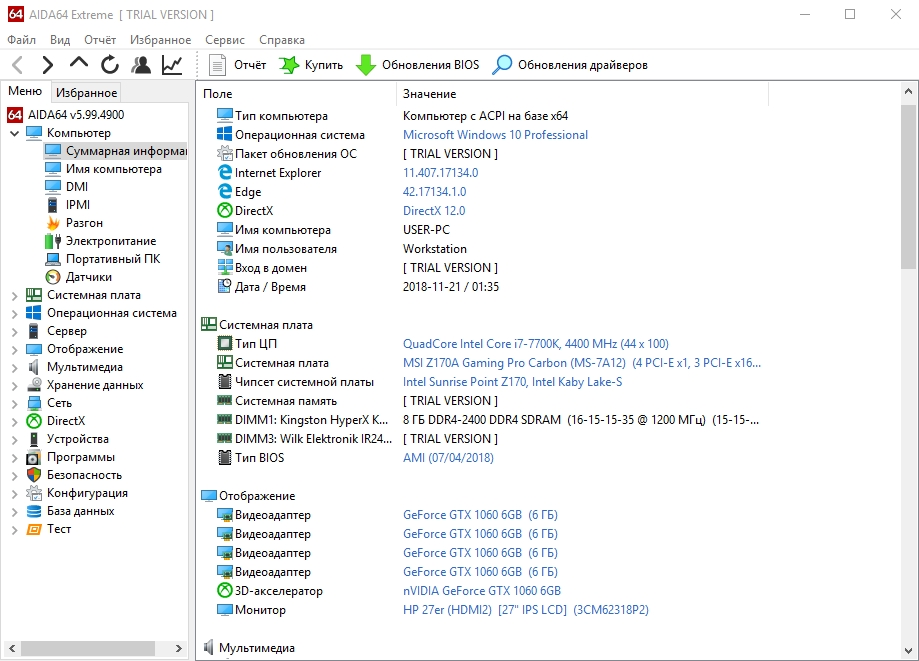Viewport: 919px width, 661px height.
Task: Switch to the Меню tab
Action: 25,91
